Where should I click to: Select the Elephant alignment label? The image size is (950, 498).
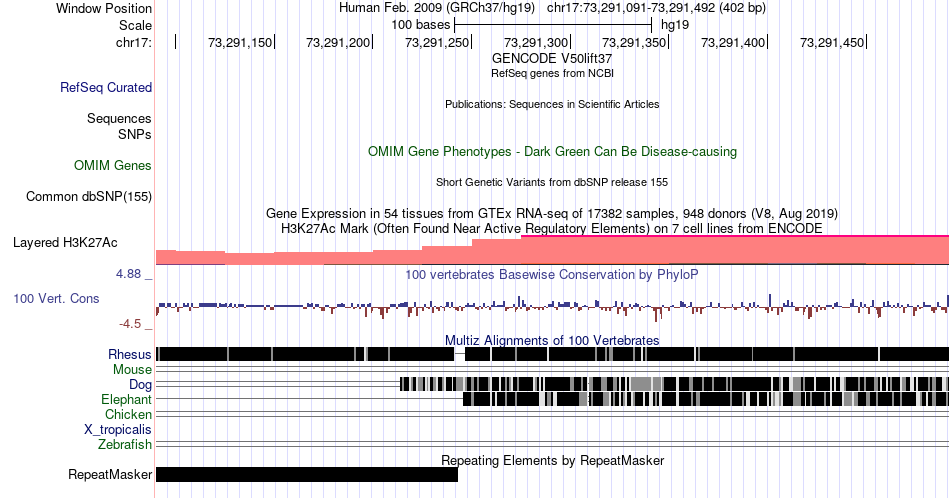coord(127,400)
